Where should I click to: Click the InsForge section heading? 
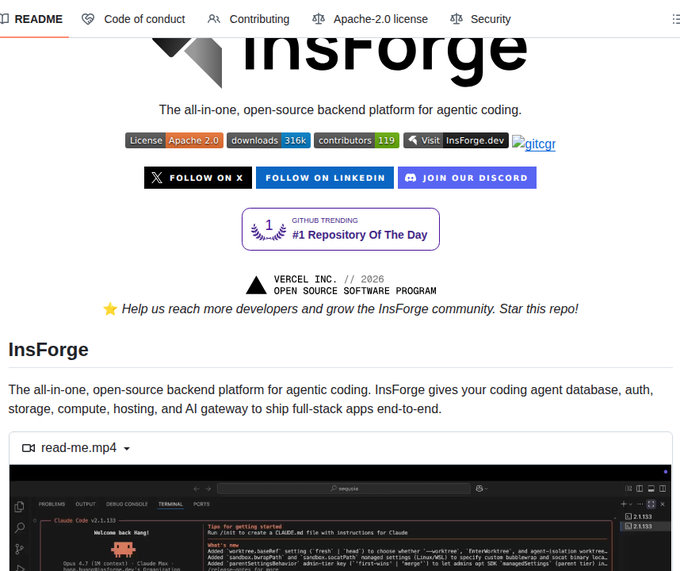tap(48, 349)
